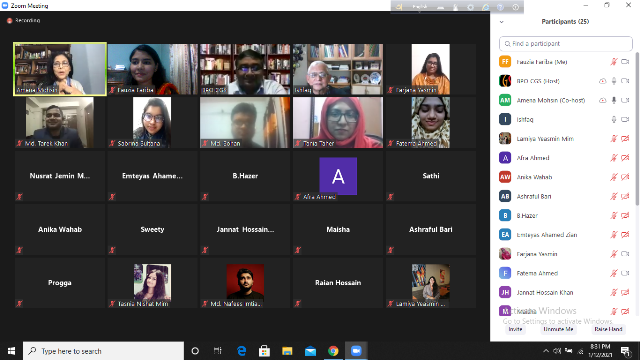Open the settings gear in the language bar
Image resolution: width=640 pixels, height=360 pixels.
(470, 7)
